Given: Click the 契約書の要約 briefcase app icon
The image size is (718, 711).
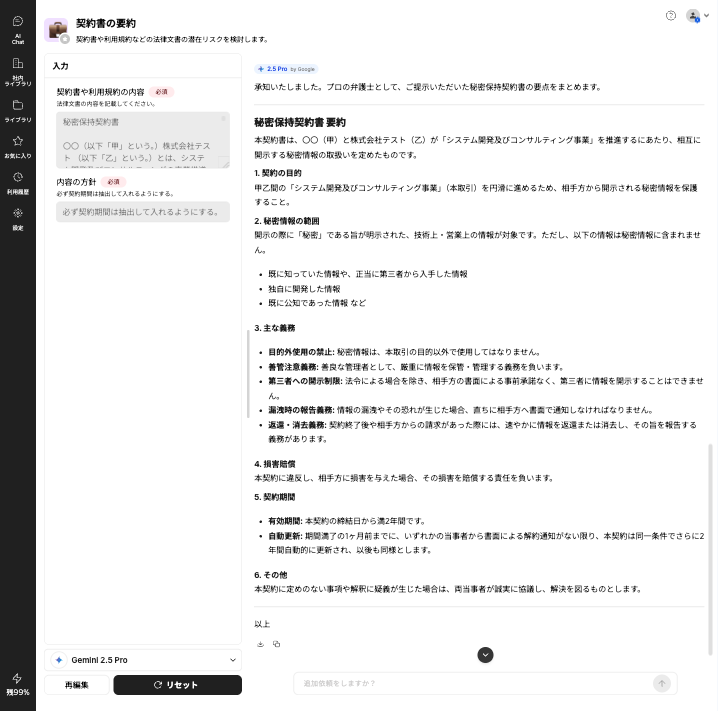Looking at the screenshot, I should [x=56, y=30].
